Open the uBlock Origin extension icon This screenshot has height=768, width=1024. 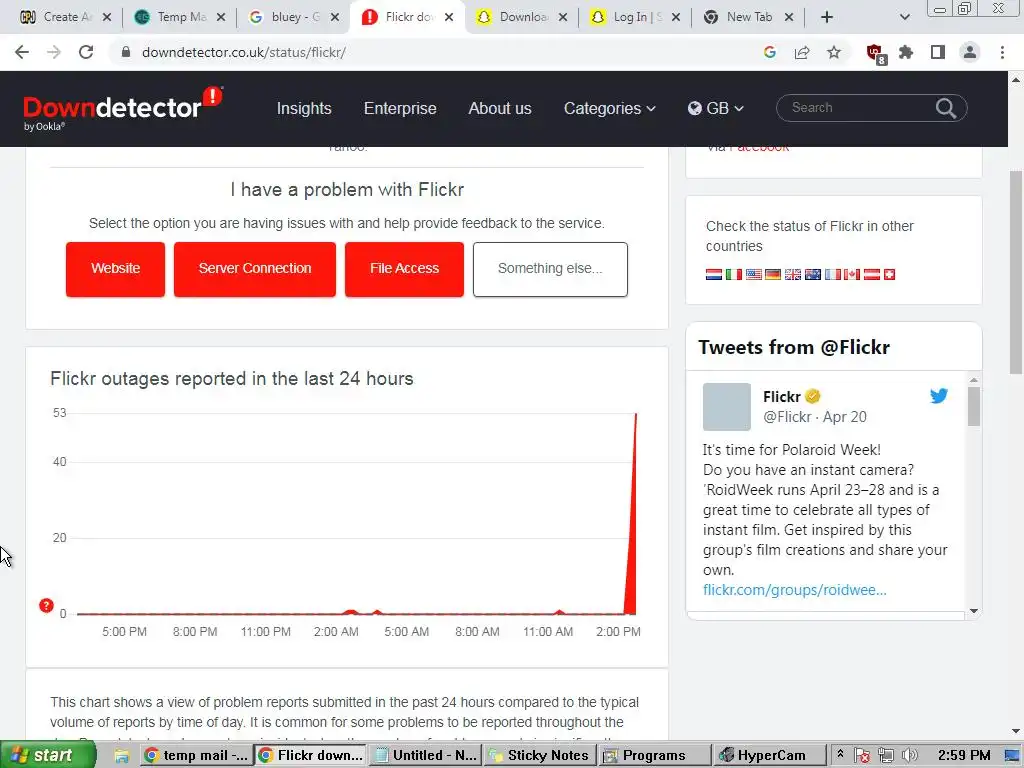pyautogui.click(x=875, y=53)
